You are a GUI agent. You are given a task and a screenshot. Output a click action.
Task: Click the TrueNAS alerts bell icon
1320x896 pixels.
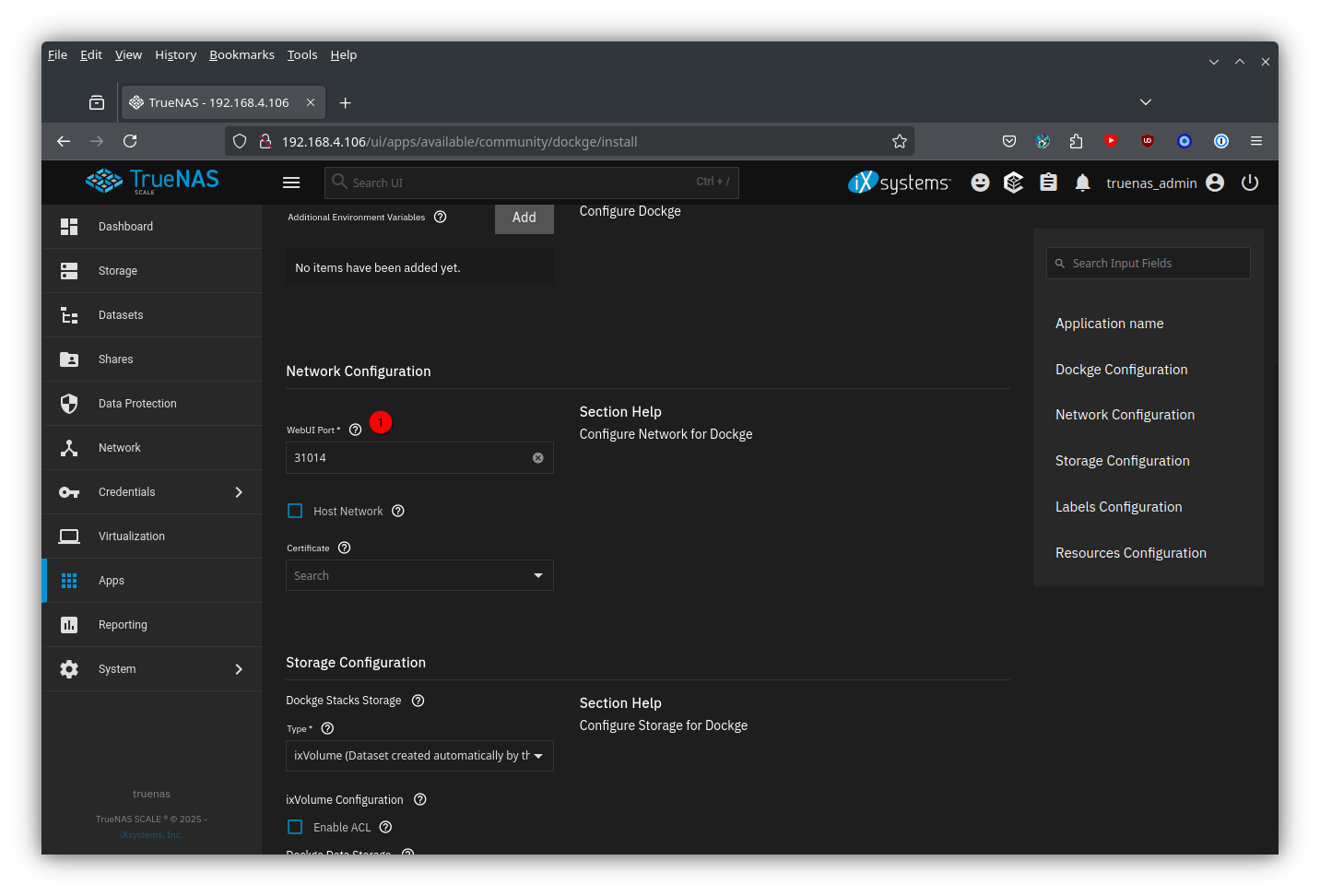coord(1082,183)
